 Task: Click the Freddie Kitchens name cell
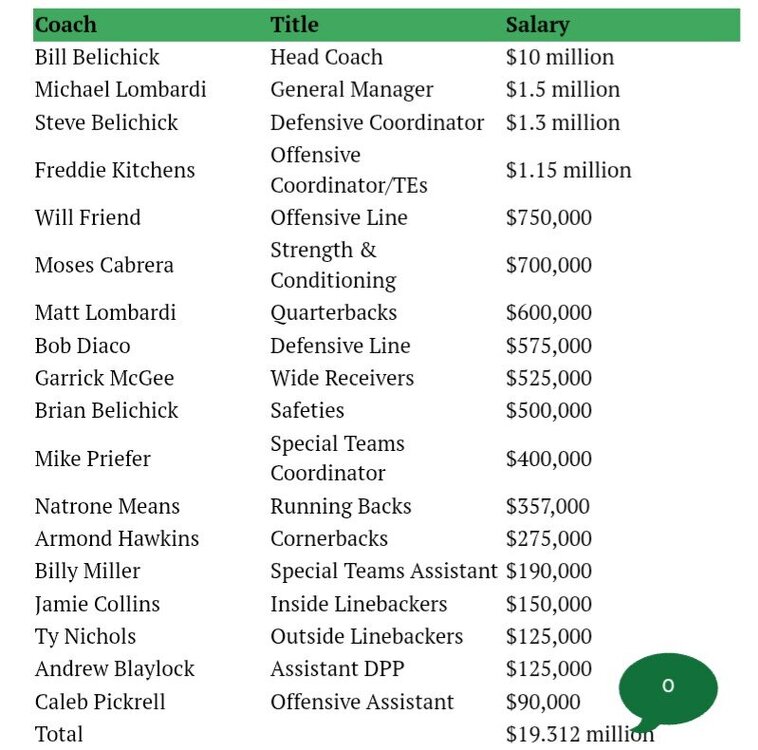point(115,170)
